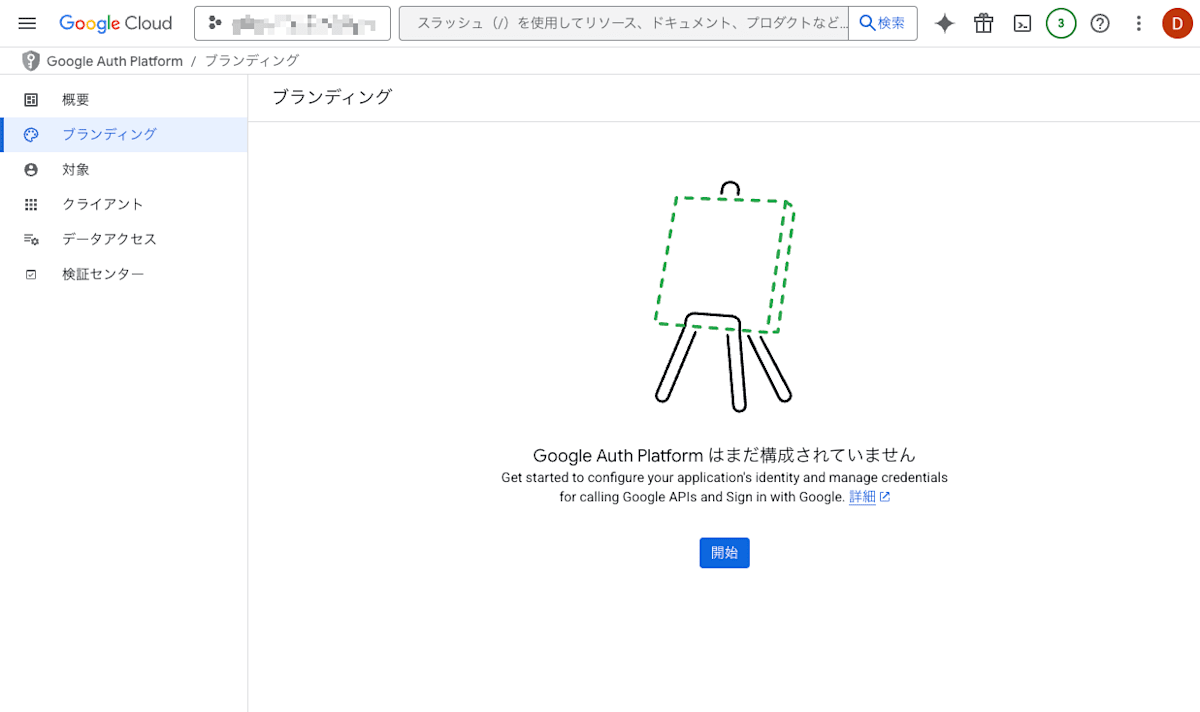Click the external-link icon next to 詳細
Image resolution: width=1200 pixels, height=712 pixels.
pyautogui.click(x=885, y=497)
